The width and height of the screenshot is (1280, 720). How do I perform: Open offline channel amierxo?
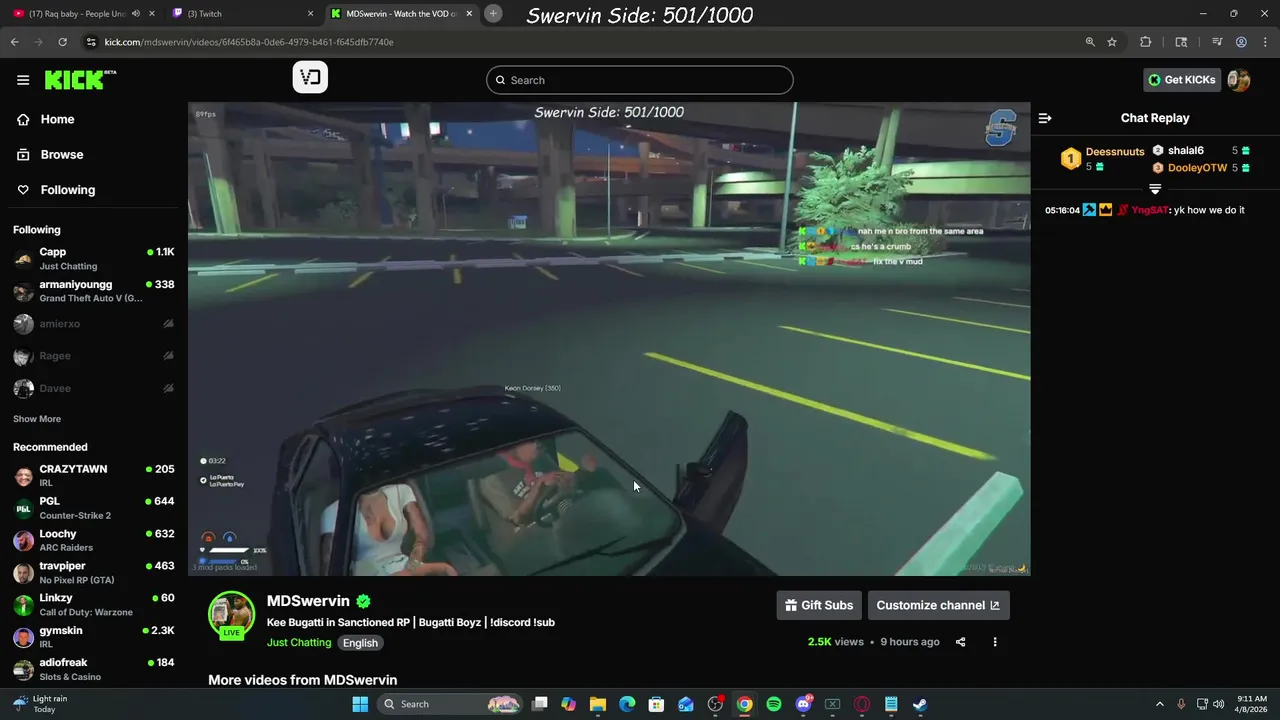94,324
